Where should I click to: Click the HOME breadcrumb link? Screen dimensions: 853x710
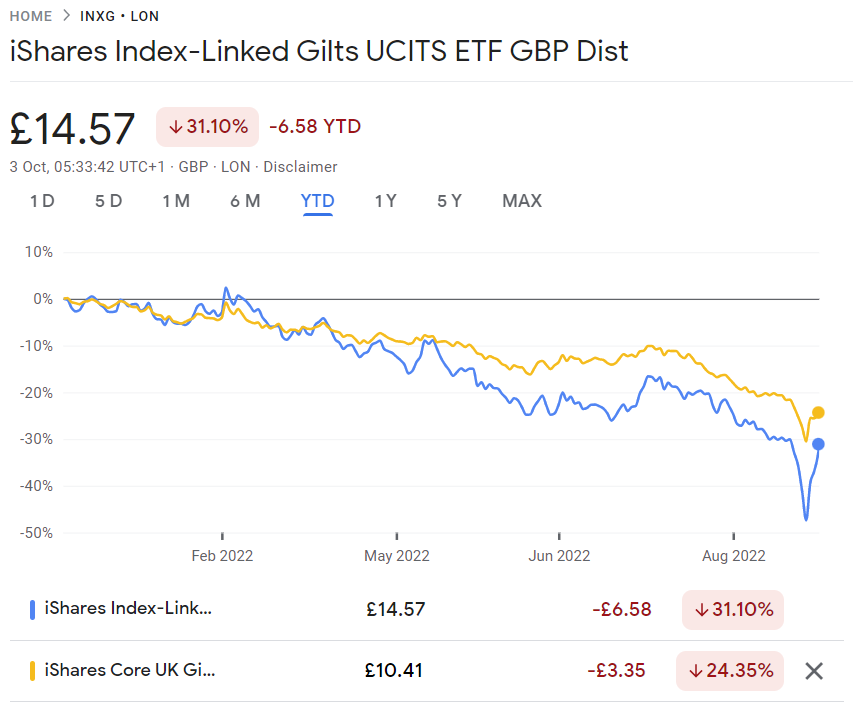[x=32, y=16]
